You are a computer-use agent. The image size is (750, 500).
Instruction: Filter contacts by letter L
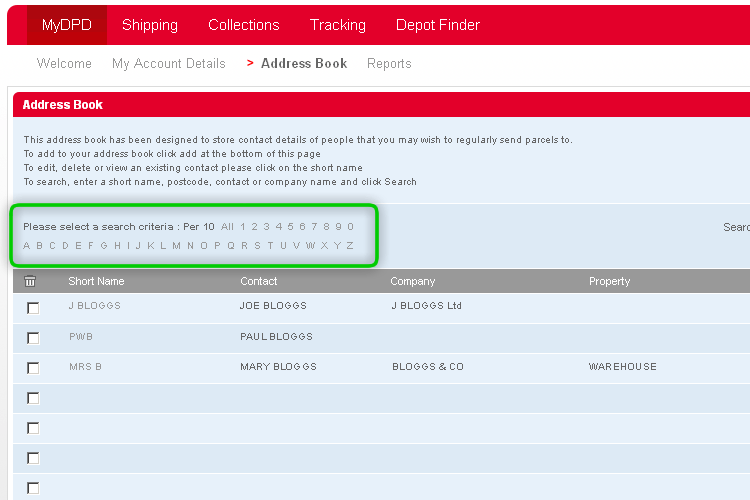point(163,246)
